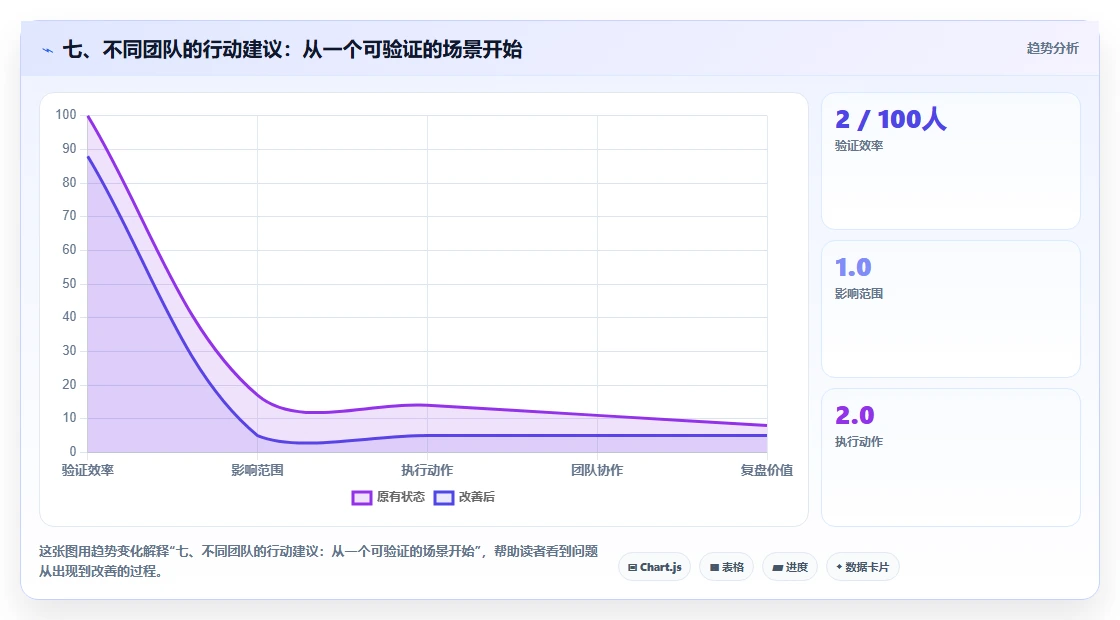This screenshot has width=1120, height=620.
Task: Click the 验证效率 x-axis label
Action: click(88, 470)
